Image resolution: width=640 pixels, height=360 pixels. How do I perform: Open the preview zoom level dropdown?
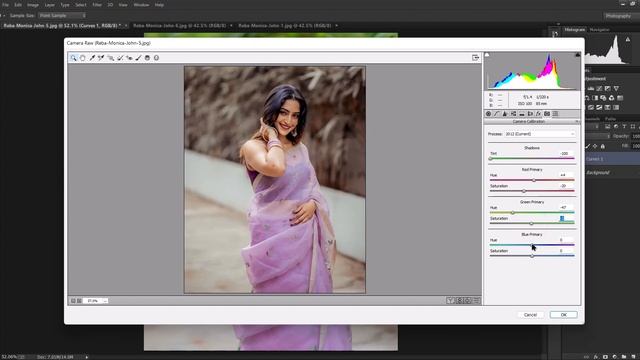pos(96,301)
